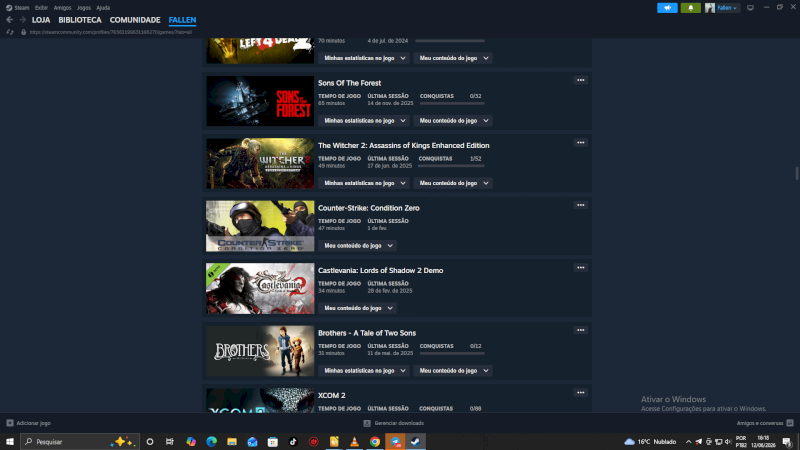Reload the page with refresh icon
This screenshot has width=800, height=450.
click(10, 32)
